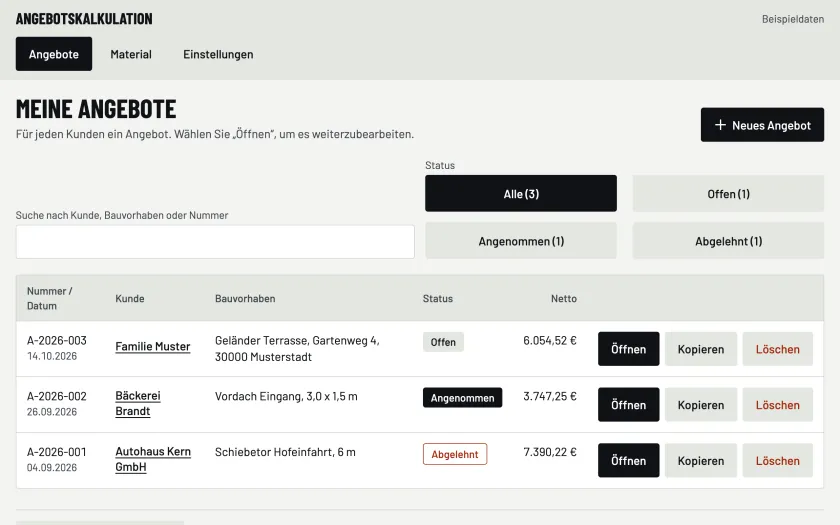Click the Schiebetor Hofeinfahrt project description
Image resolution: width=840 pixels, height=525 pixels.
click(x=285, y=452)
